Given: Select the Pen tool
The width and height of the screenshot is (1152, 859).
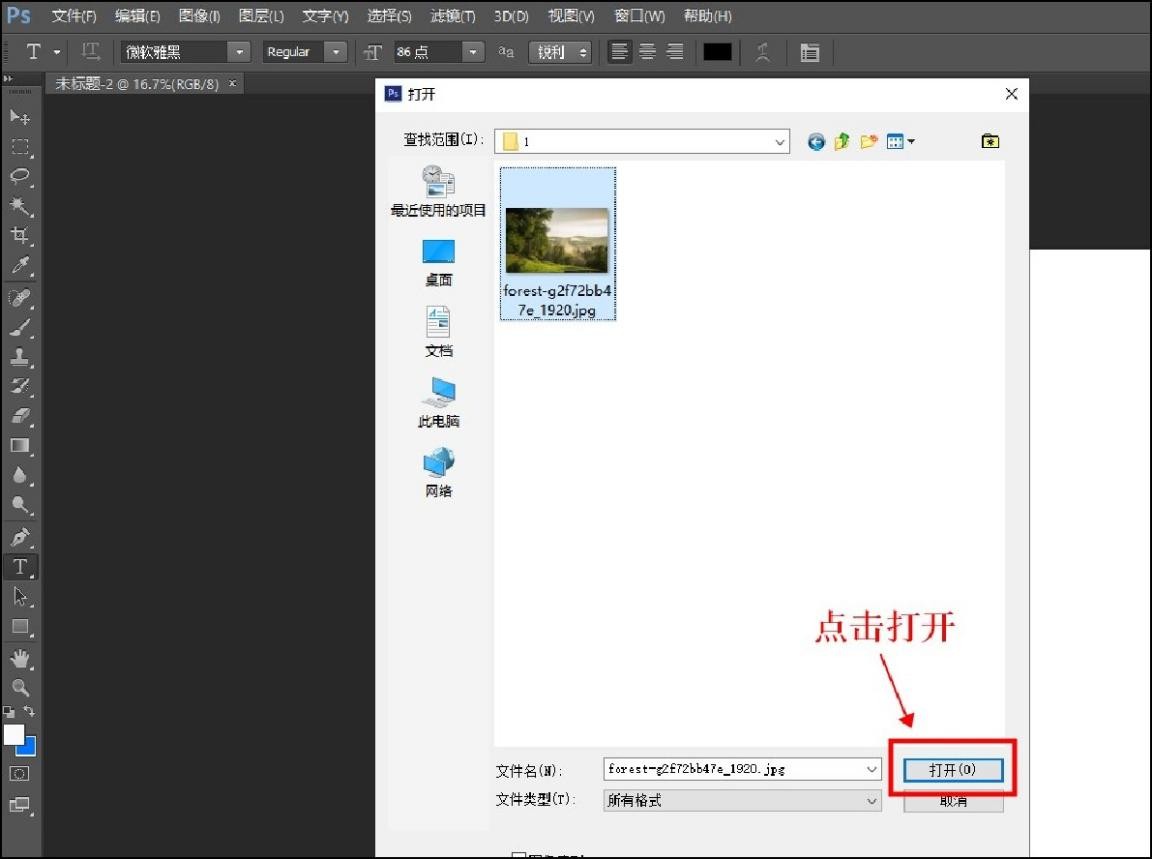Looking at the screenshot, I should 21,537.
